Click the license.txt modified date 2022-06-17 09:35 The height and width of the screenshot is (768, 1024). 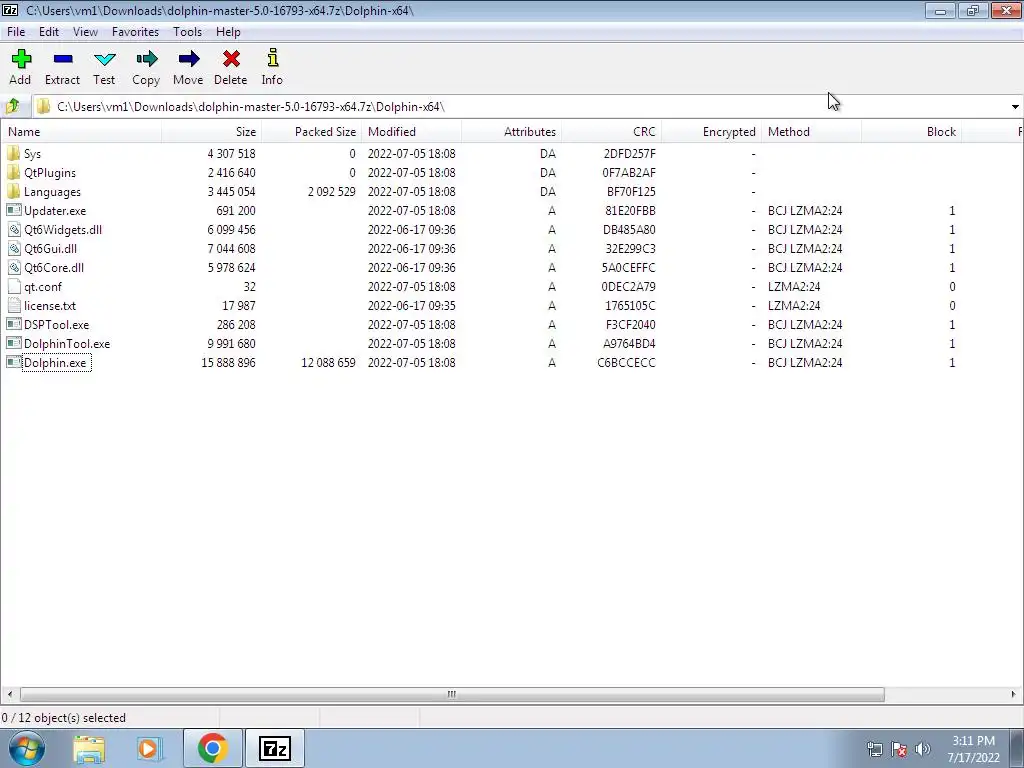411,306
